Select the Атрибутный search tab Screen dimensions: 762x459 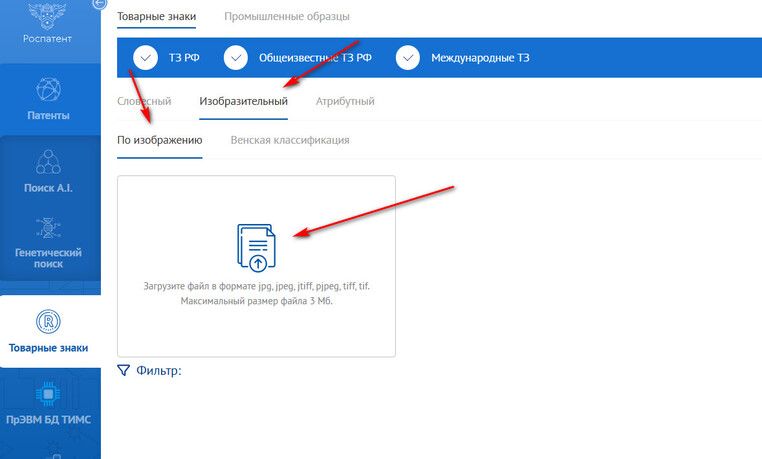coord(345,101)
